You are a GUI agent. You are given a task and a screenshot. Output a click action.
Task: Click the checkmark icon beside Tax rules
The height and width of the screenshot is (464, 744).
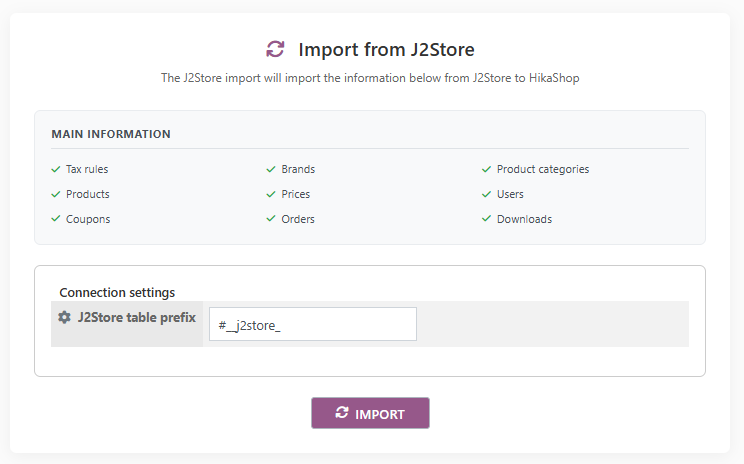[x=56, y=169]
